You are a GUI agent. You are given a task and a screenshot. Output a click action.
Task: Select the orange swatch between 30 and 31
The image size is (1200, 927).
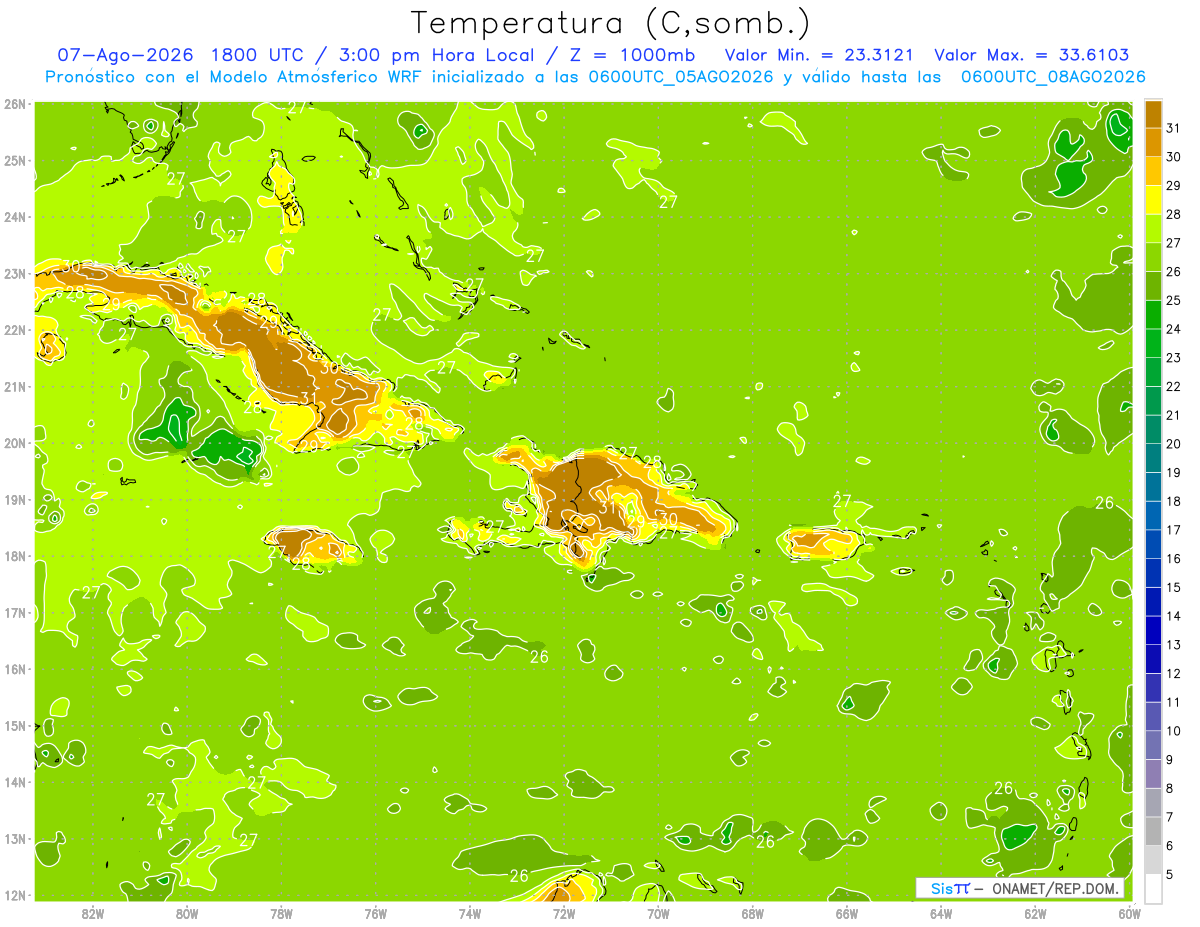point(1153,142)
